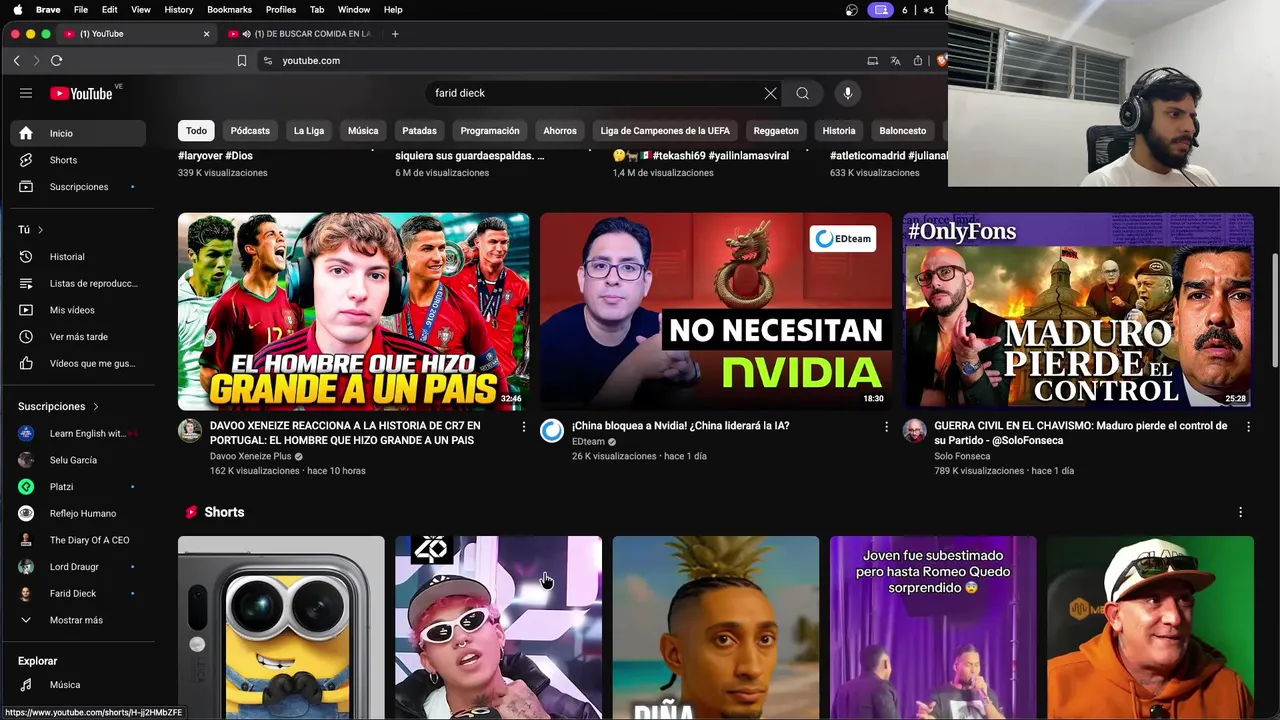Click Solo Fonseca channel avatar
The image size is (1280, 720).
click(x=914, y=431)
